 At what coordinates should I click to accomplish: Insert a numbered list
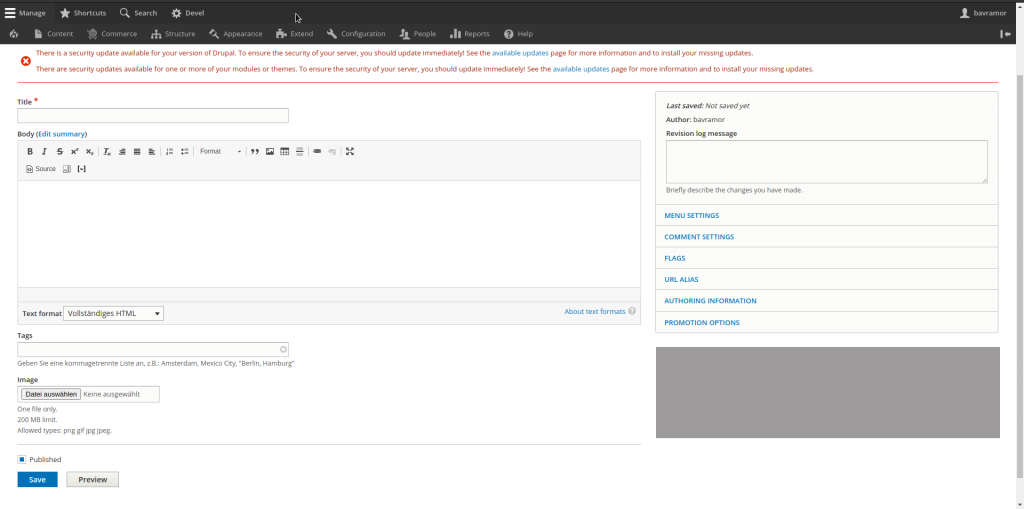click(x=169, y=152)
